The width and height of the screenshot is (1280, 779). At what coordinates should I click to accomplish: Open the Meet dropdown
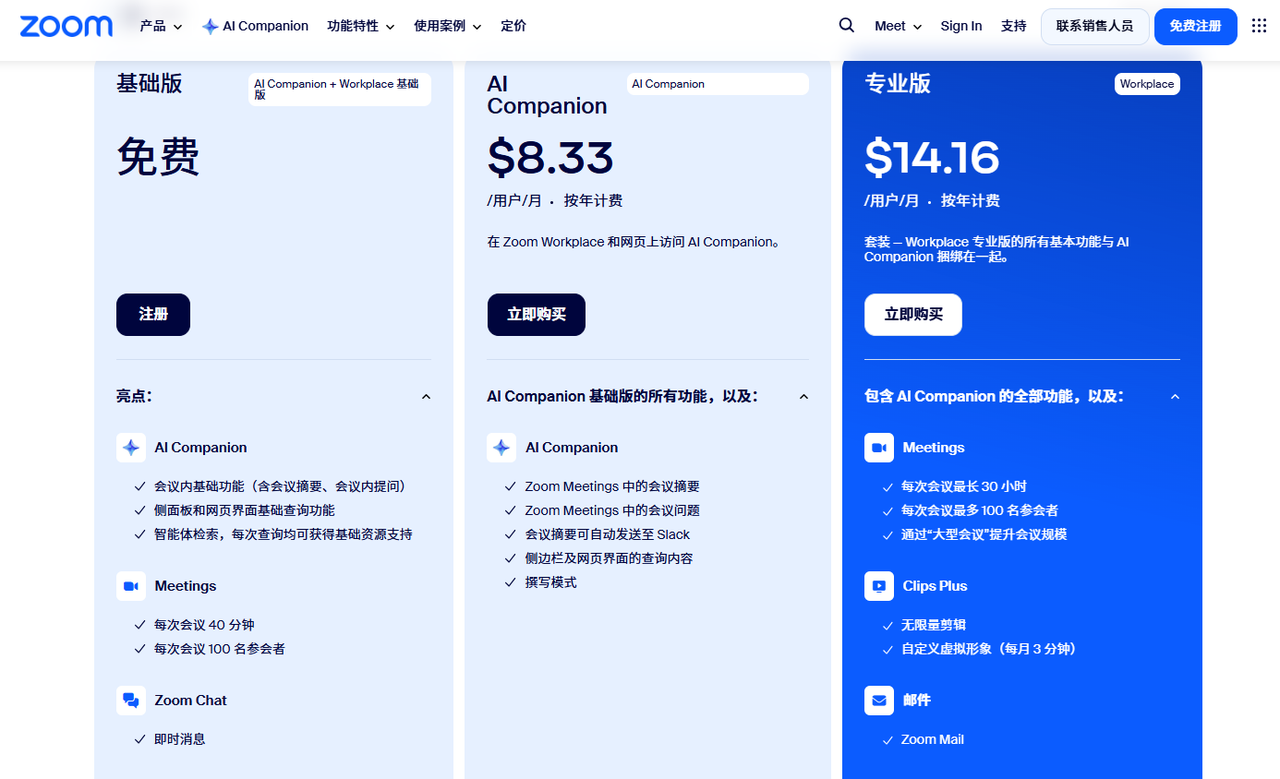(898, 26)
